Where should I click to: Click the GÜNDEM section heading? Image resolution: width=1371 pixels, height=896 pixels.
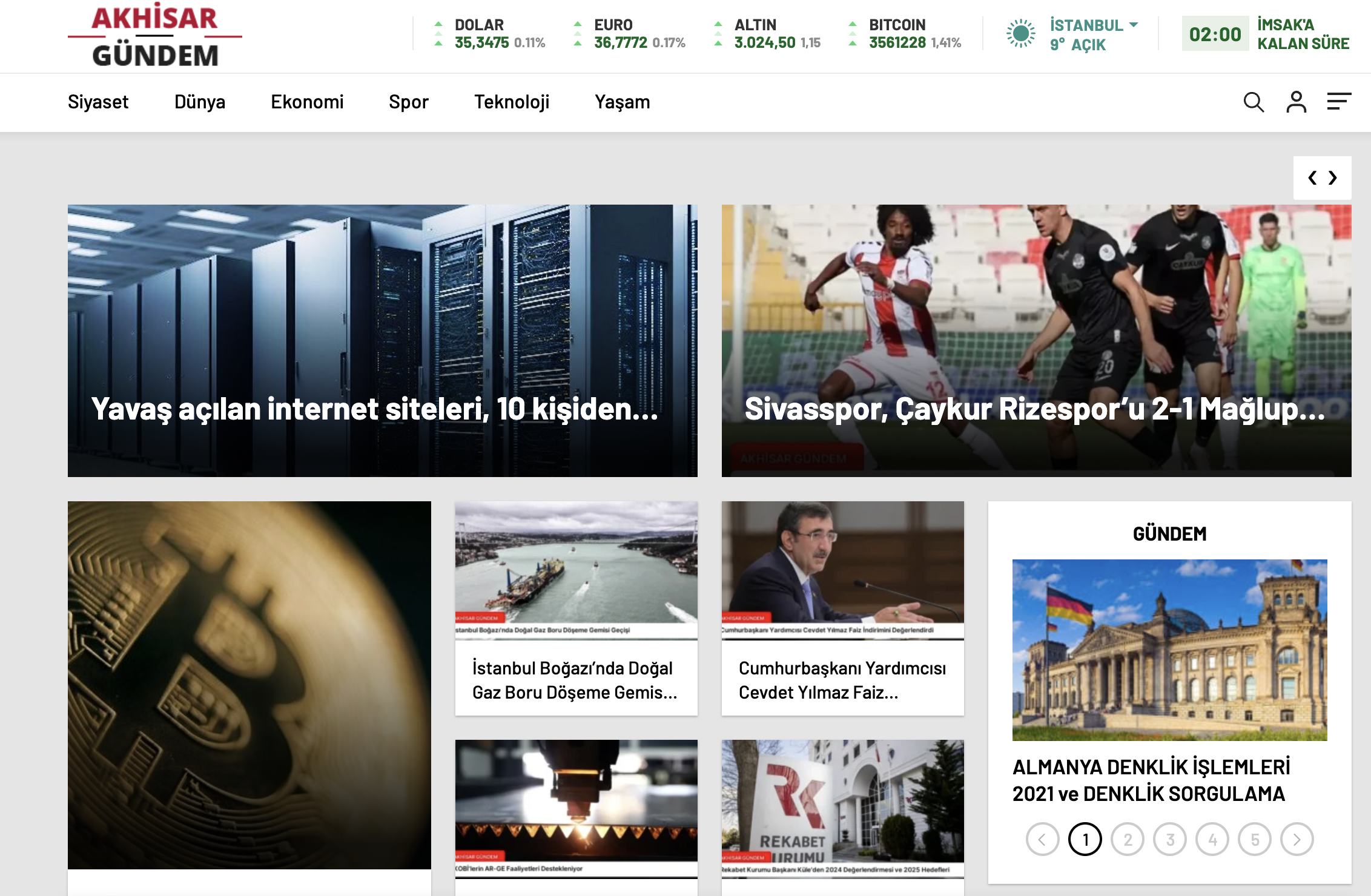click(1170, 533)
